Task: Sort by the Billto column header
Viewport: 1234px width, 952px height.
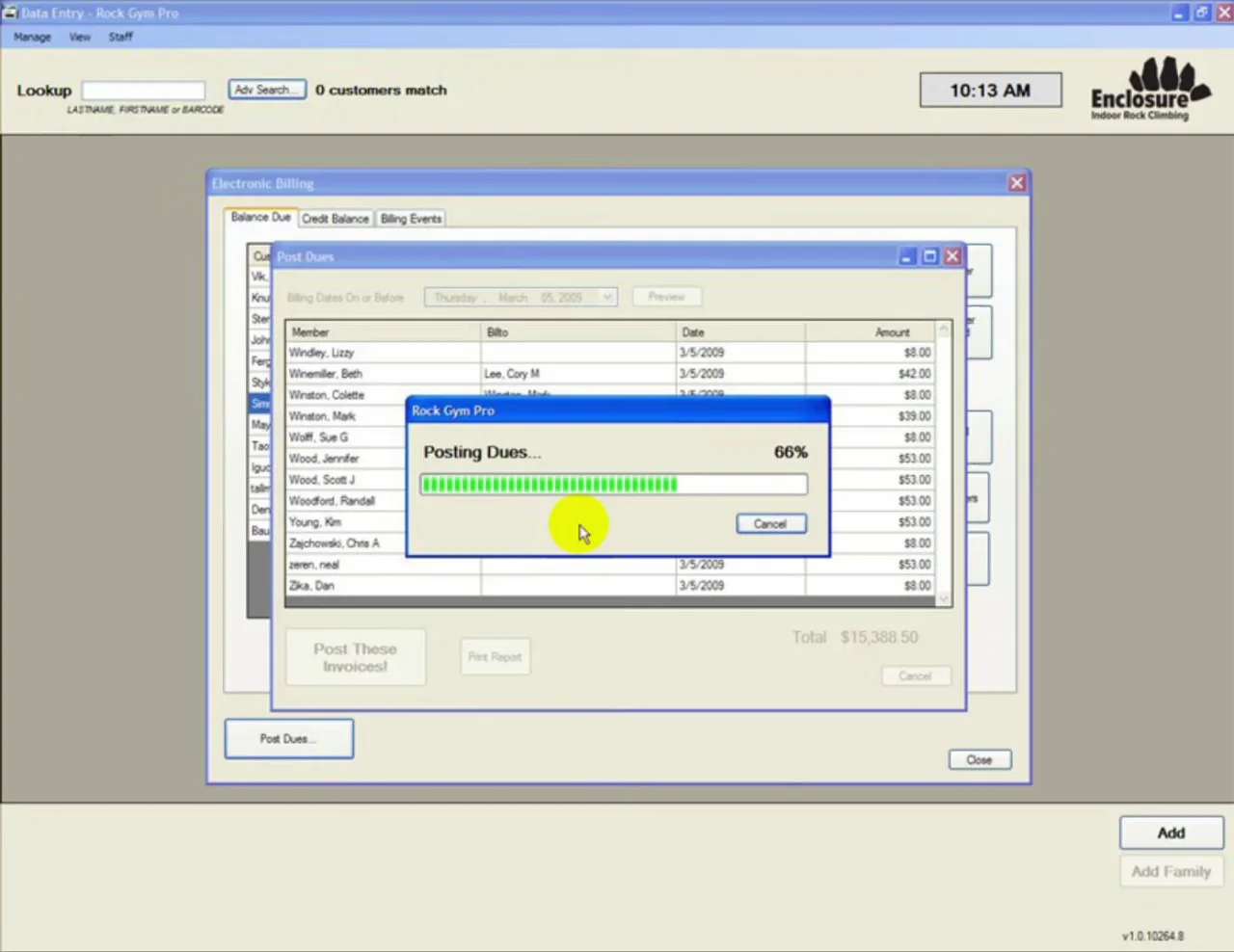Action: [578, 331]
